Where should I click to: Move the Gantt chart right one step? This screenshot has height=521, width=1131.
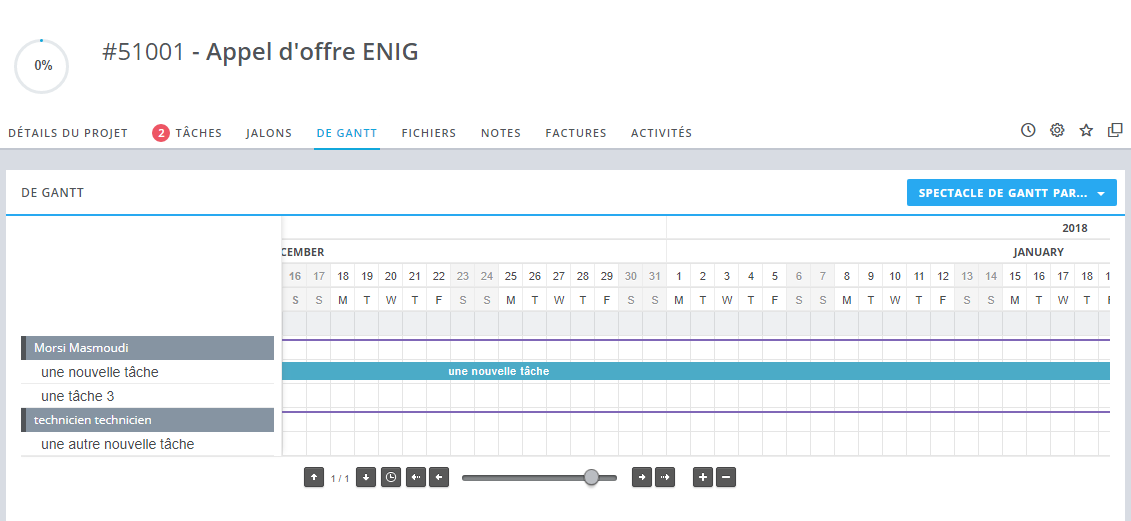tap(642, 478)
